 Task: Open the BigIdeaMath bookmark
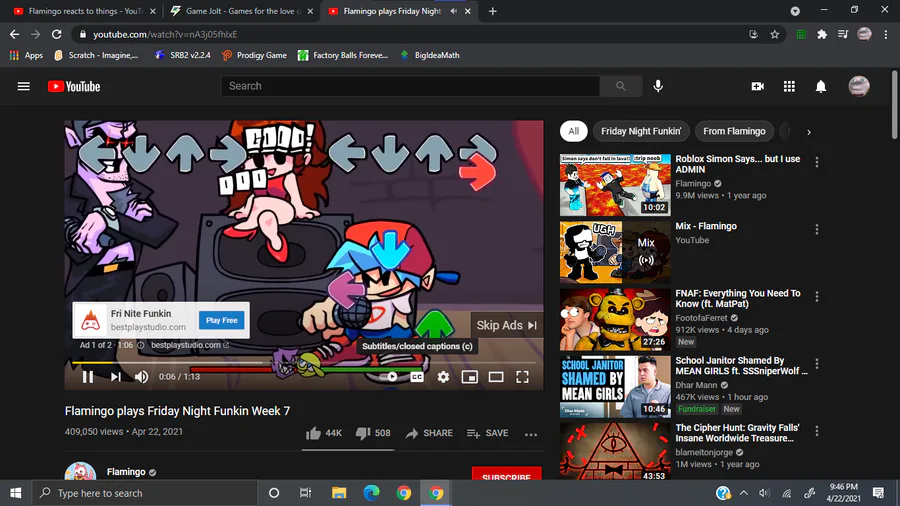[430, 55]
